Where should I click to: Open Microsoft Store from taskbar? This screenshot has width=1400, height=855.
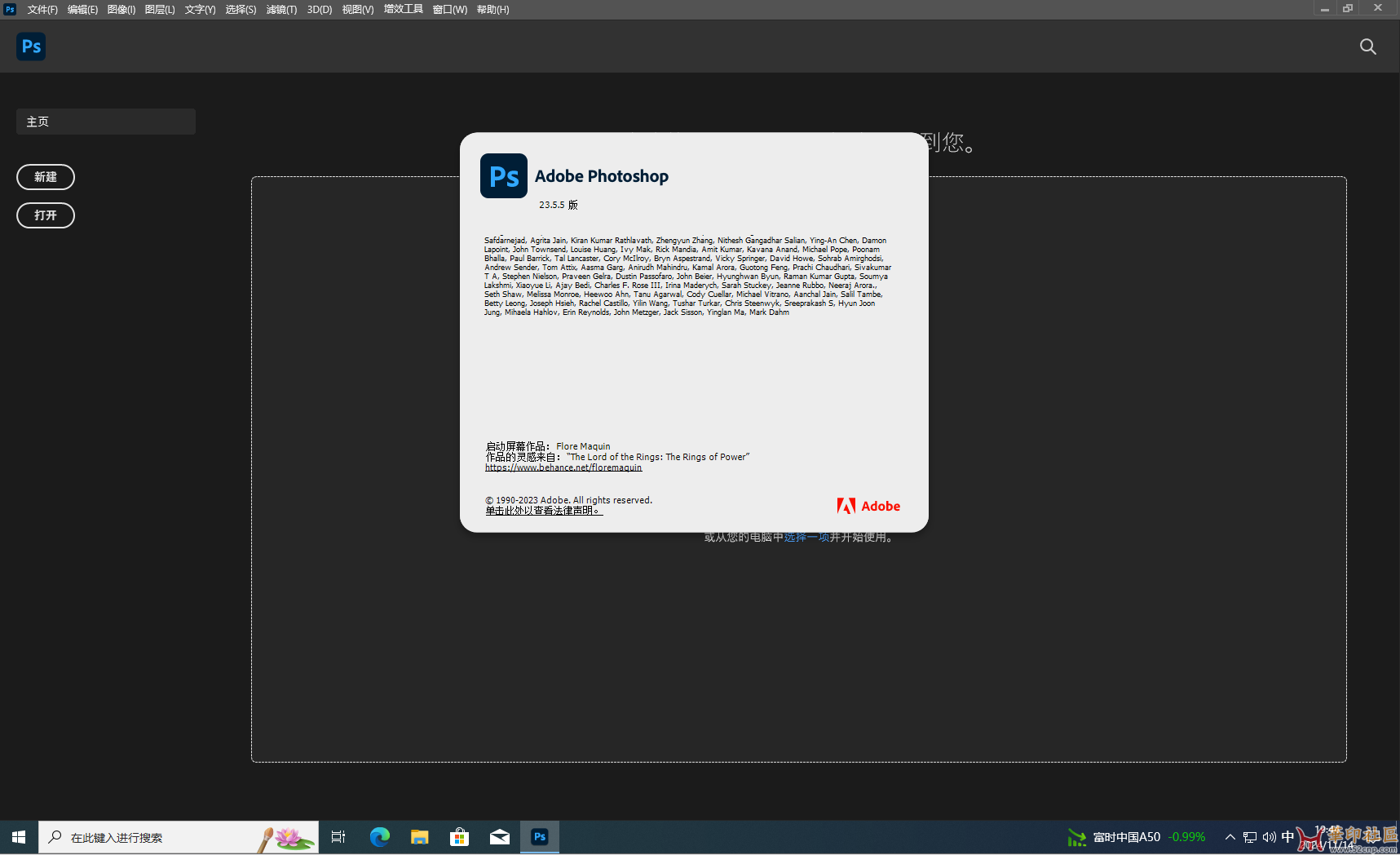pyautogui.click(x=459, y=837)
